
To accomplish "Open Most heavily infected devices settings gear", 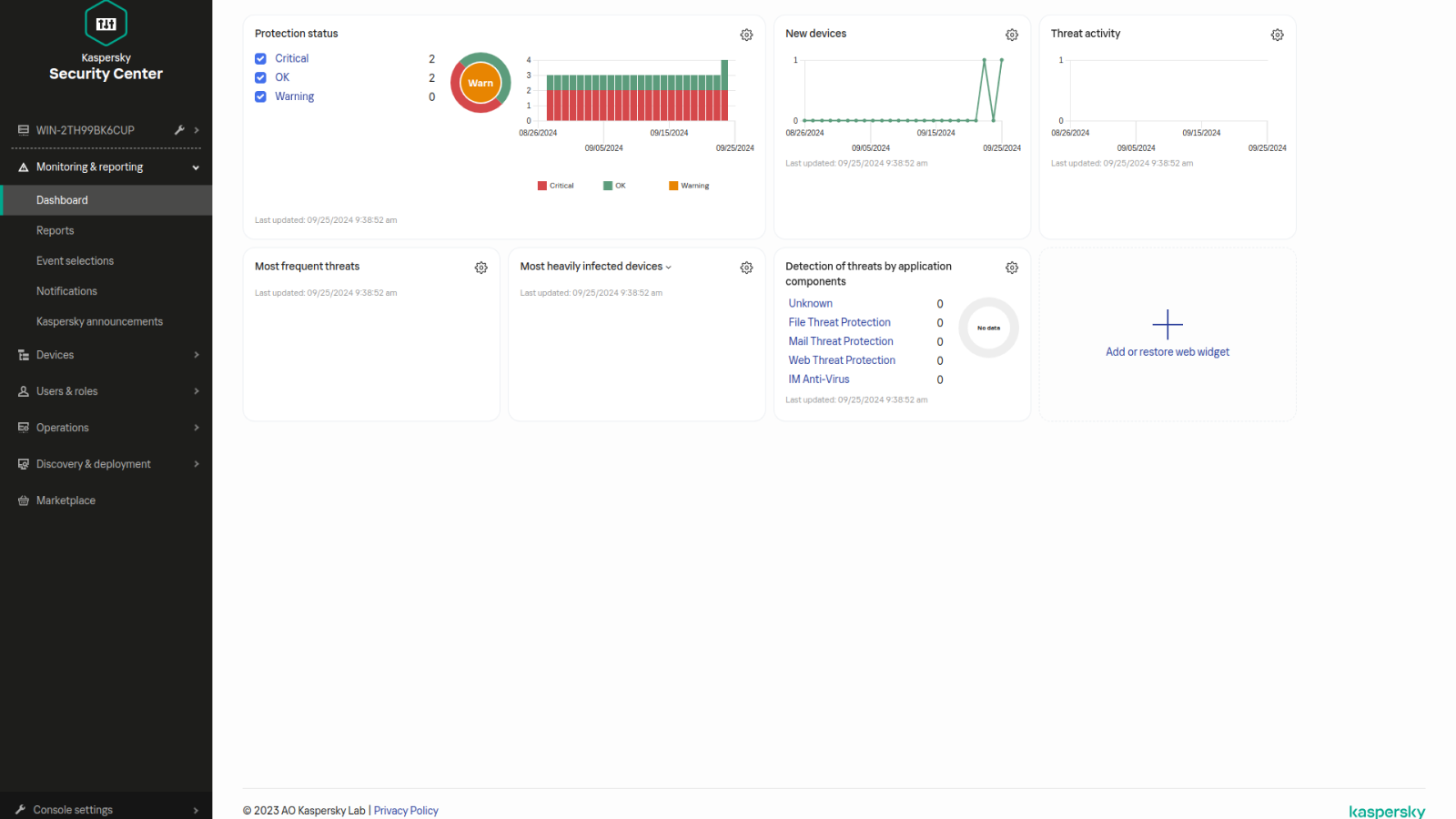I will click(746, 268).
